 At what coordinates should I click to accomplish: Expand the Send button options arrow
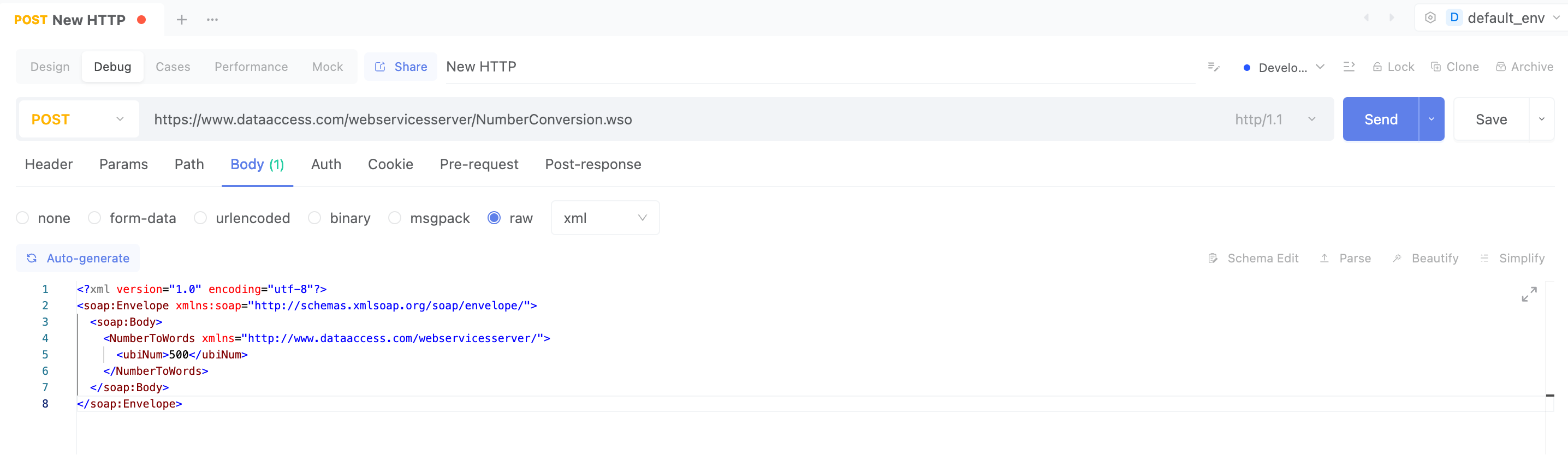click(x=1432, y=119)
